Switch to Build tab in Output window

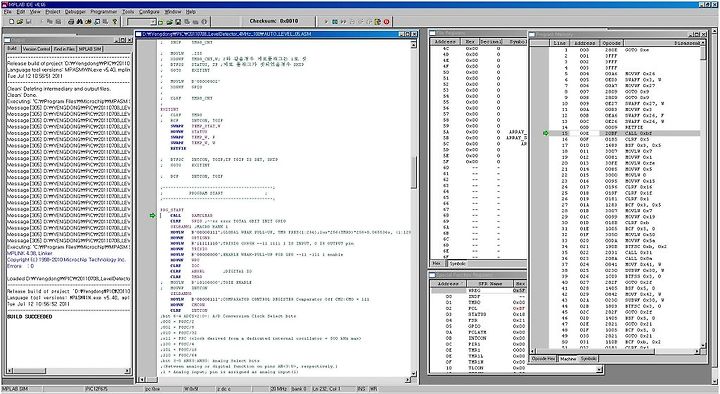[12, 49]
